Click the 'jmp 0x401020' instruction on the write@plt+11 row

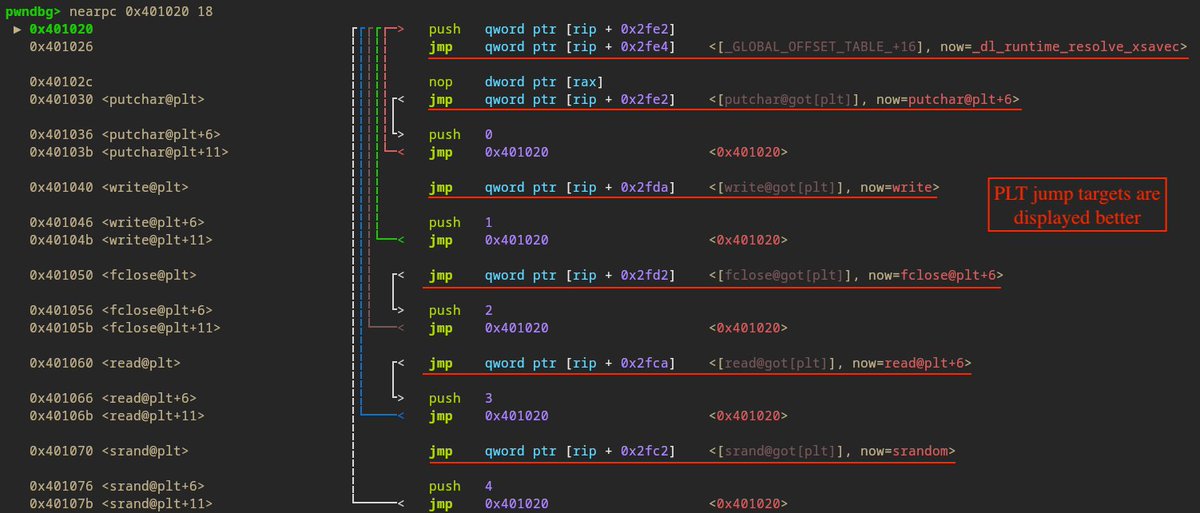(x=488, y=240)
